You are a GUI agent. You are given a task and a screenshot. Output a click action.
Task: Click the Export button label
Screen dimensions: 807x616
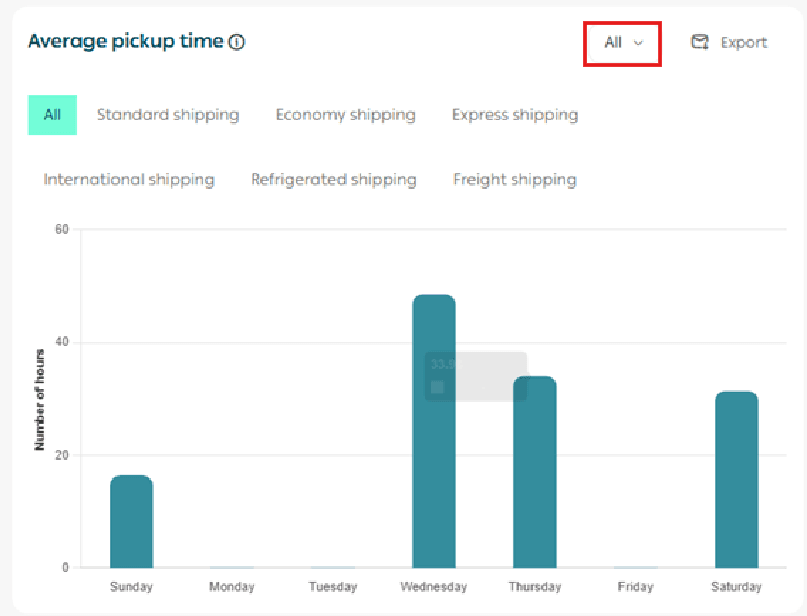(743, 43)
